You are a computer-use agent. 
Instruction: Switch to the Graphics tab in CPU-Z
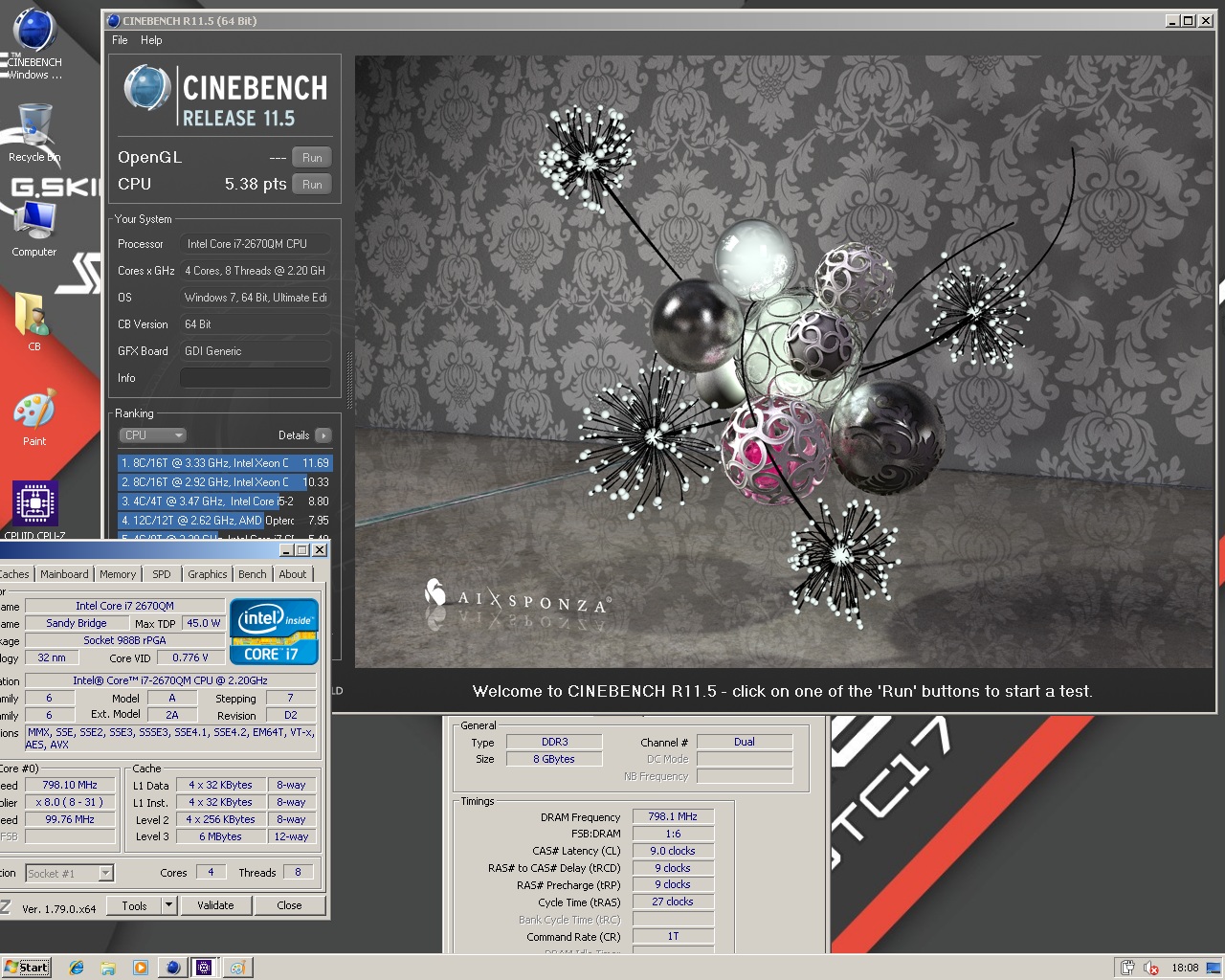(208, 574)
